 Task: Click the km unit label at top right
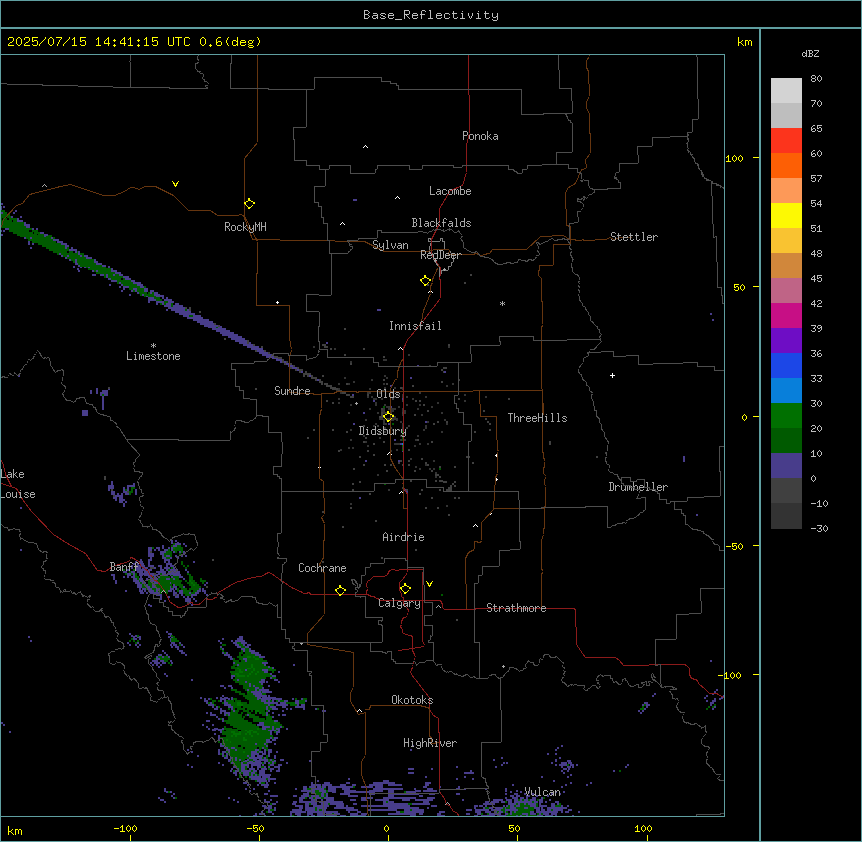coord(745,42)
